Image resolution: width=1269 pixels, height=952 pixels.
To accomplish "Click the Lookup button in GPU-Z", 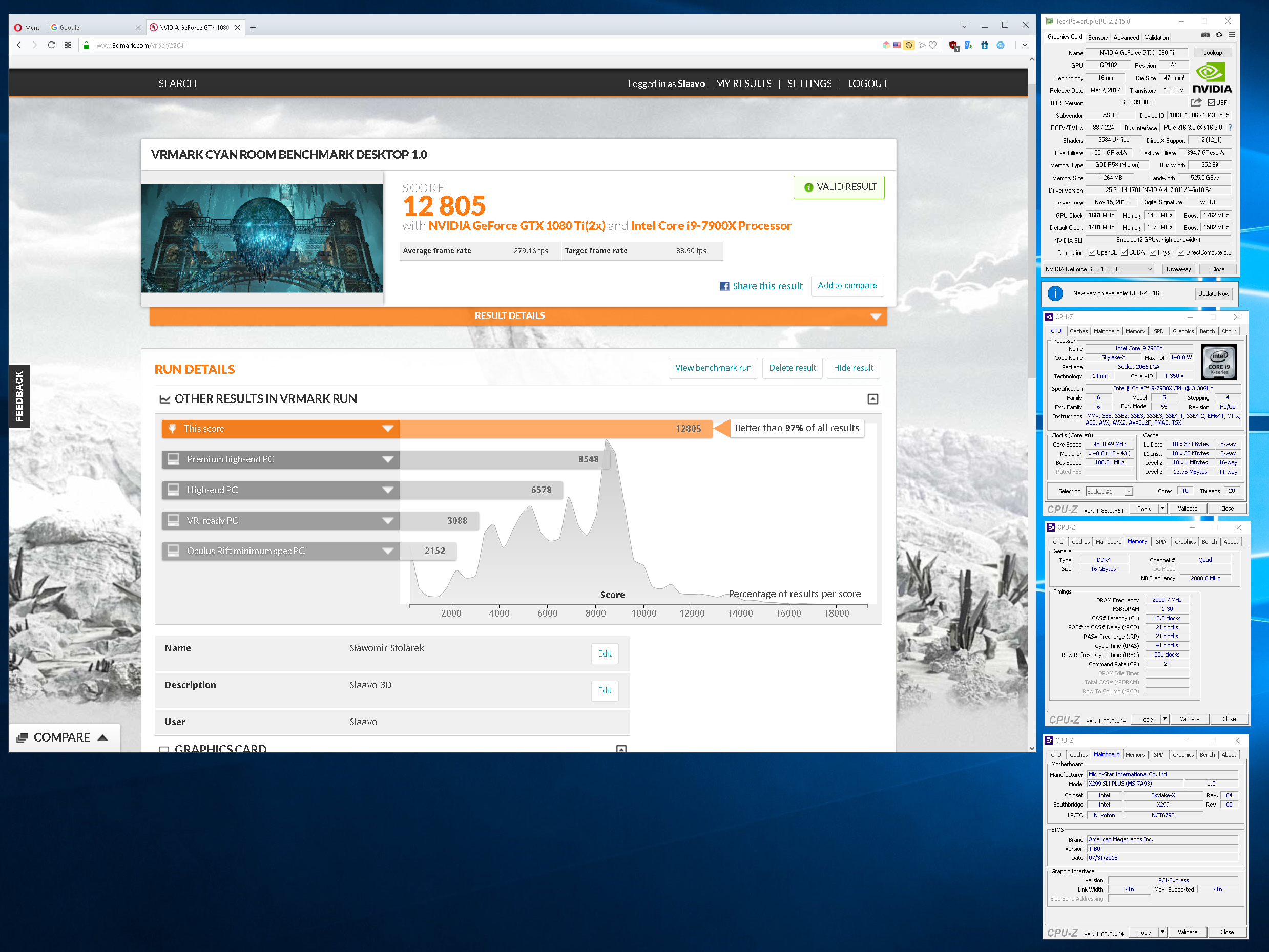I will 1212,53.
